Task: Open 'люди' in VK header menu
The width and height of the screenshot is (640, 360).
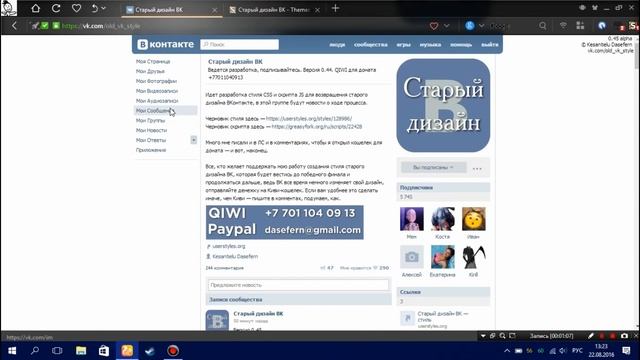Action: pos(337,44)
